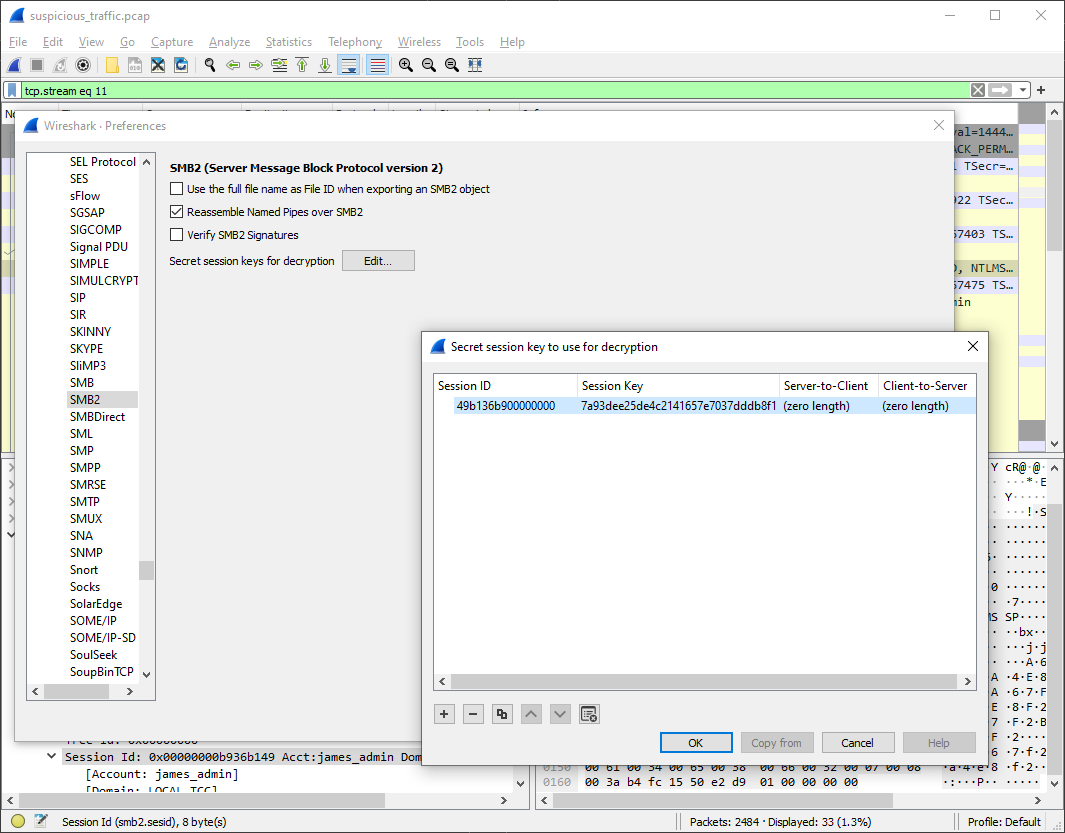Start capturing packets with the shark fin icon
This screenshot has height=833, width=1065.
pos(14,65)
